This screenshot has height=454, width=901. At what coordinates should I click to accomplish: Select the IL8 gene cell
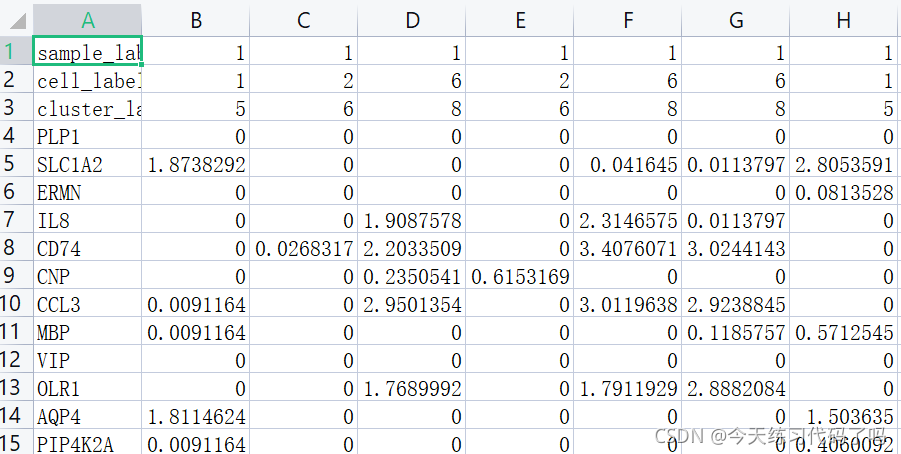[x=87, y=219]
